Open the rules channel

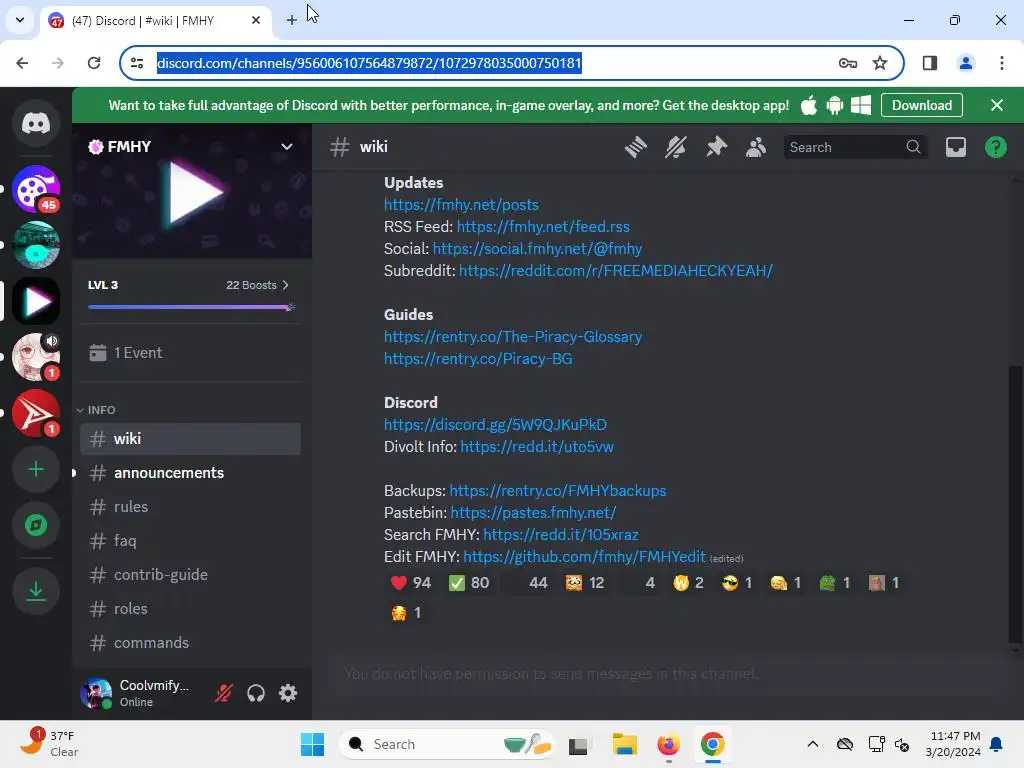tap(191, 507)
